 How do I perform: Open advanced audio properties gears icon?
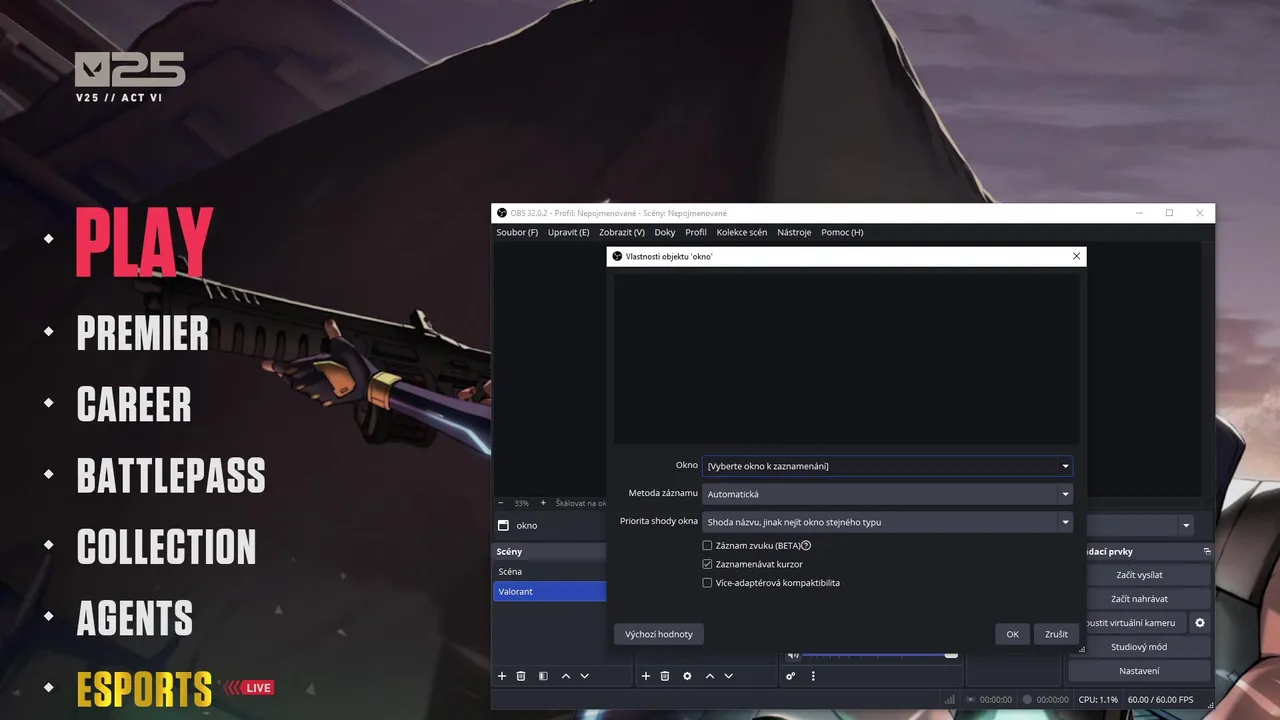pos(790,676)
